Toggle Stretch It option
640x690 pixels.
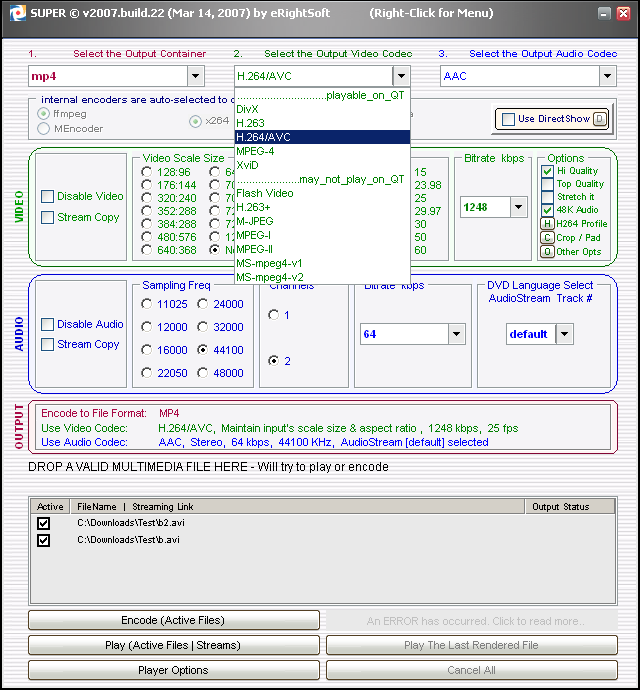548,197
